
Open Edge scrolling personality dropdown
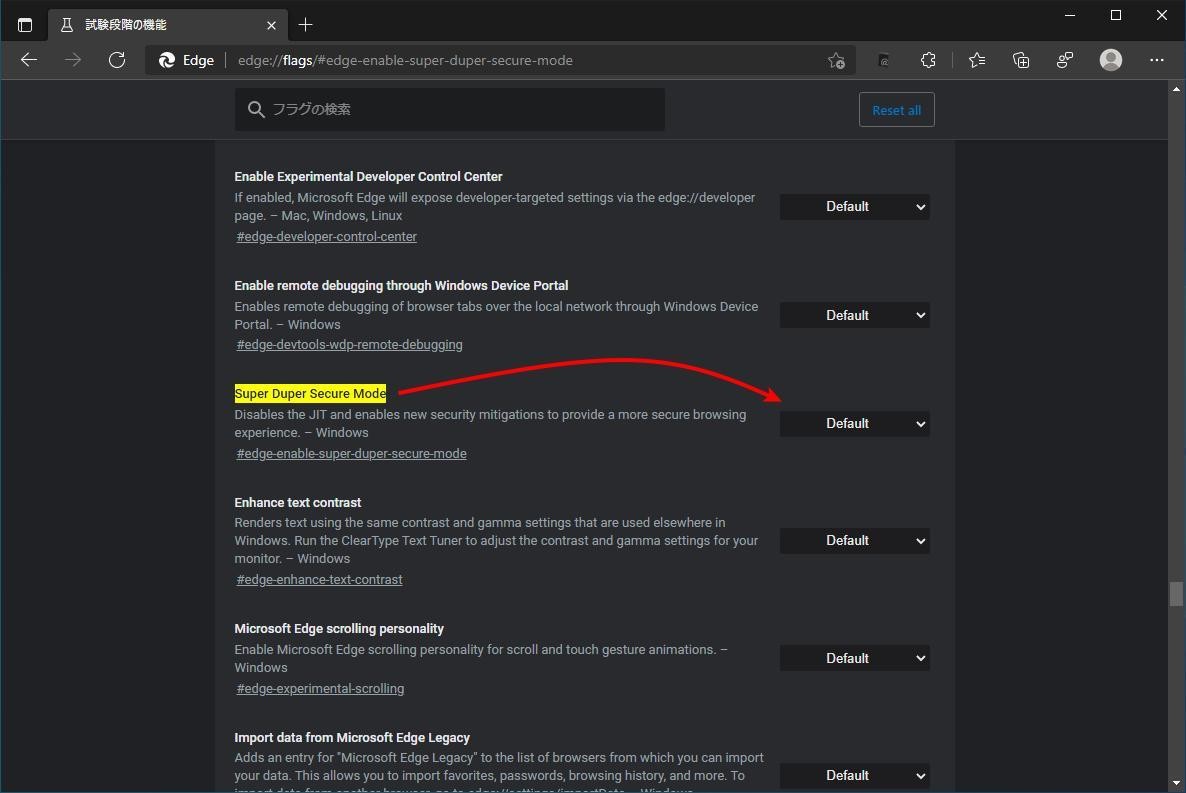coord(855,658)
